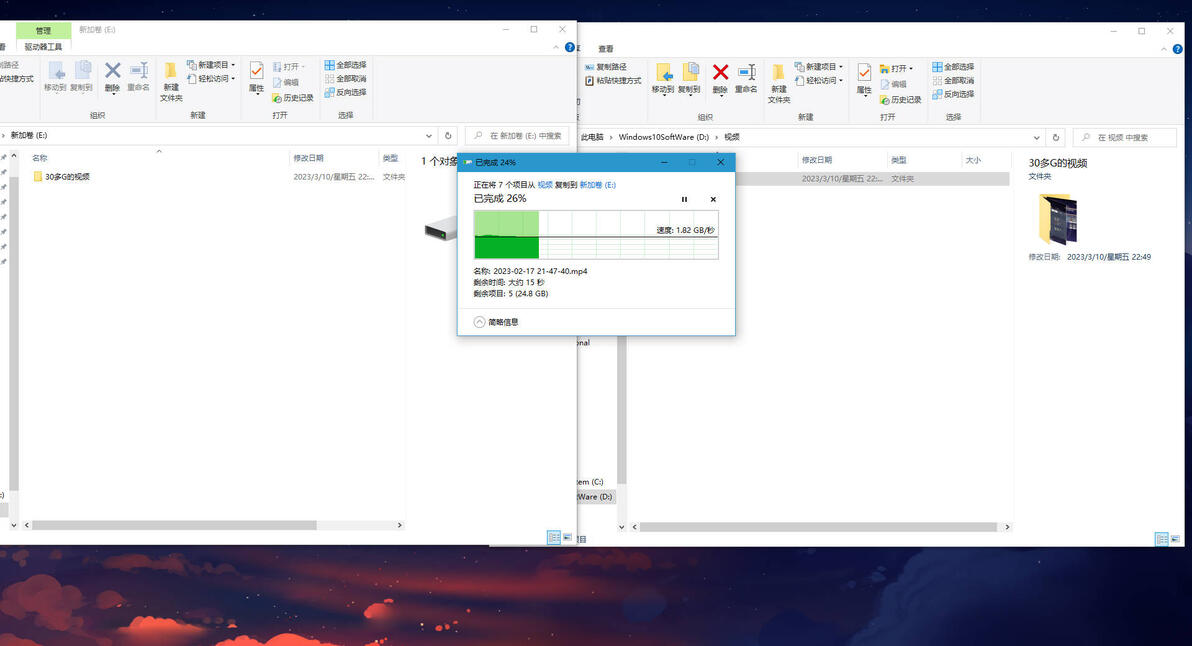Switch to 查看 tab in right window
The width and height of the screenshot is (1192, 646).
[x=606, y=49]
